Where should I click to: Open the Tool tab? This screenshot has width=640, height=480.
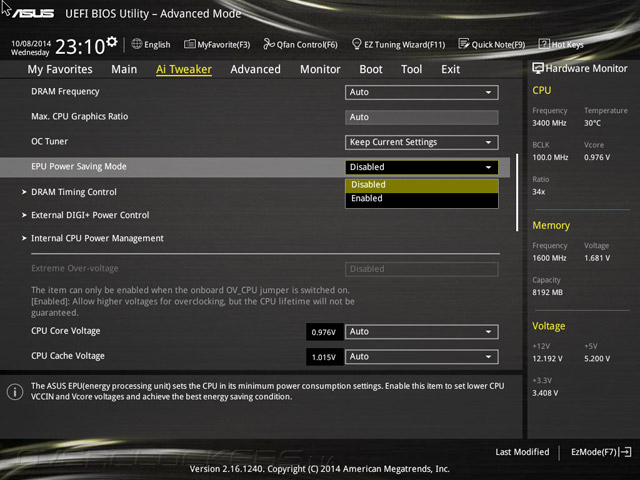(x=411, y=69)
